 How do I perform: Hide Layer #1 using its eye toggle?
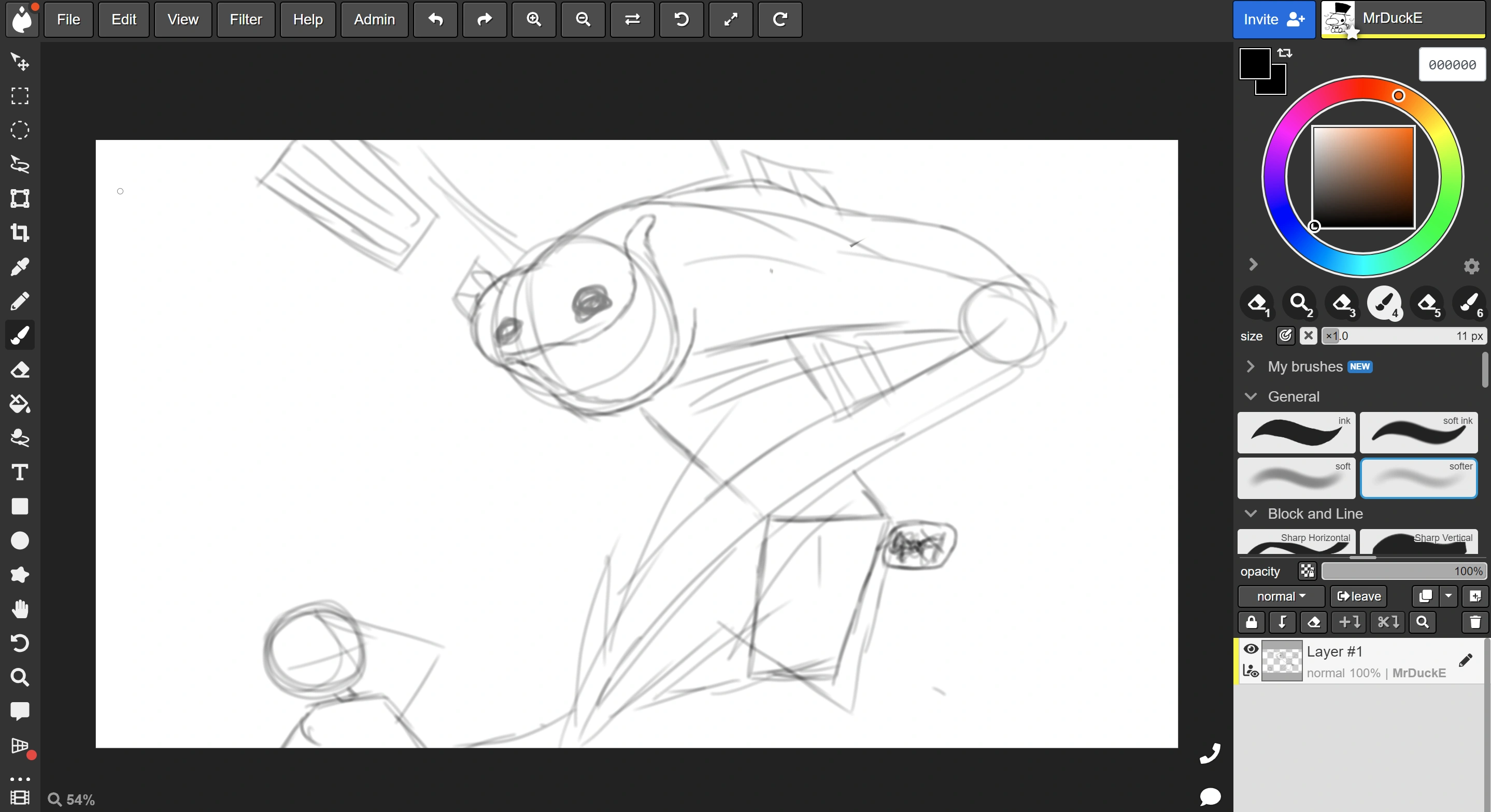[x=1252, y=649]
